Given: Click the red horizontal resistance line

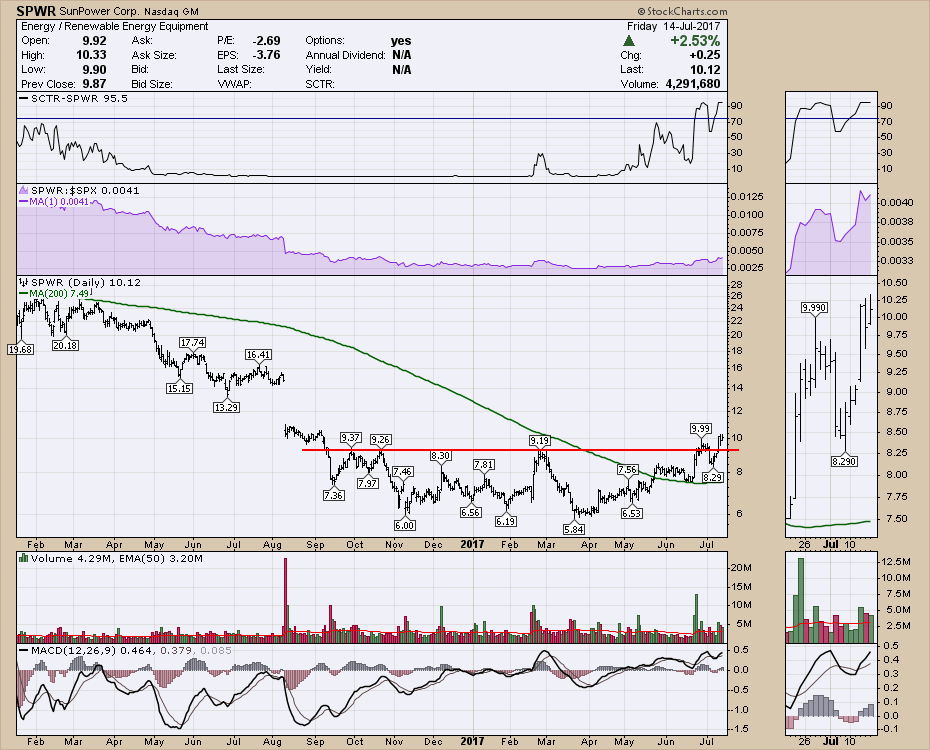Looking at the screenshot, I should 520,450.
